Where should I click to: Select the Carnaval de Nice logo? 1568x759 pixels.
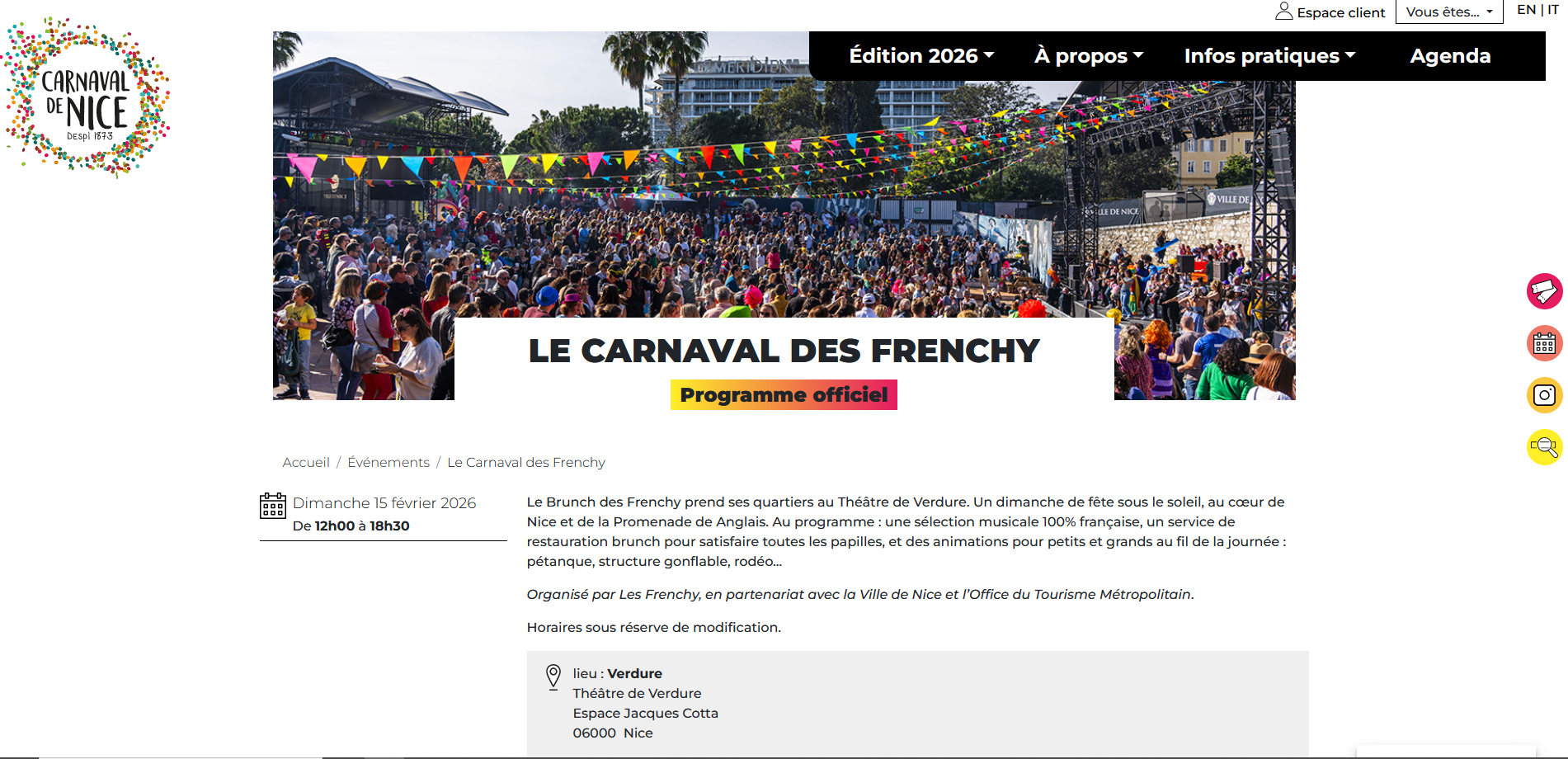tap(87, 92)
